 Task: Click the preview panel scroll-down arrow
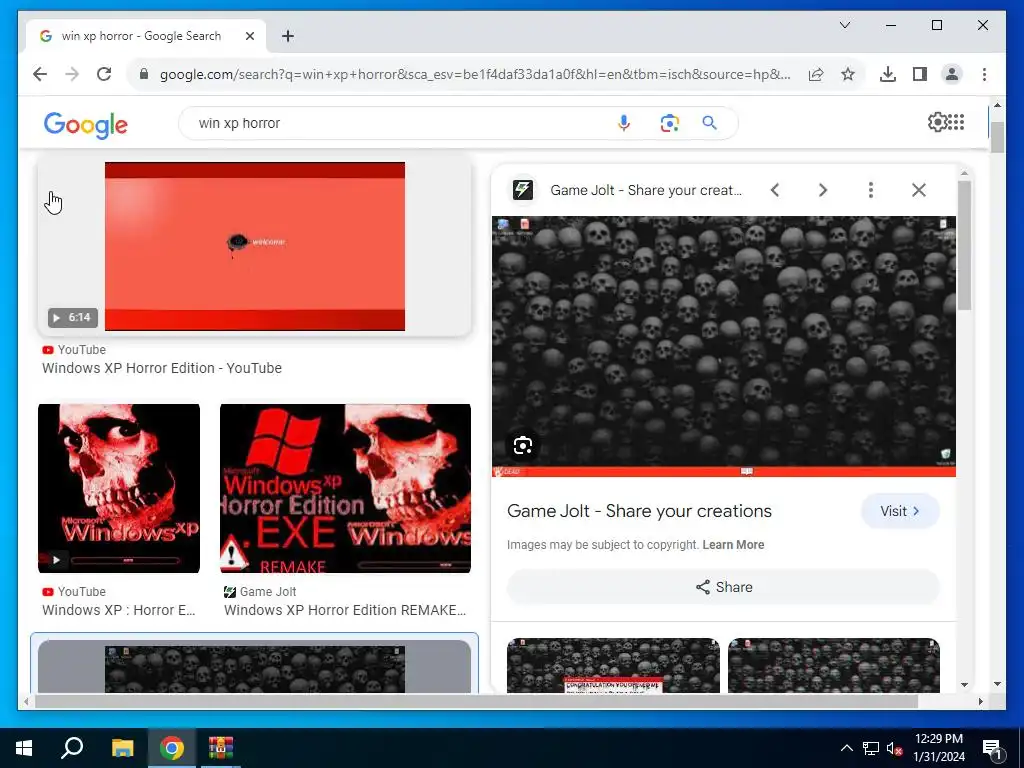click(964, 685)
